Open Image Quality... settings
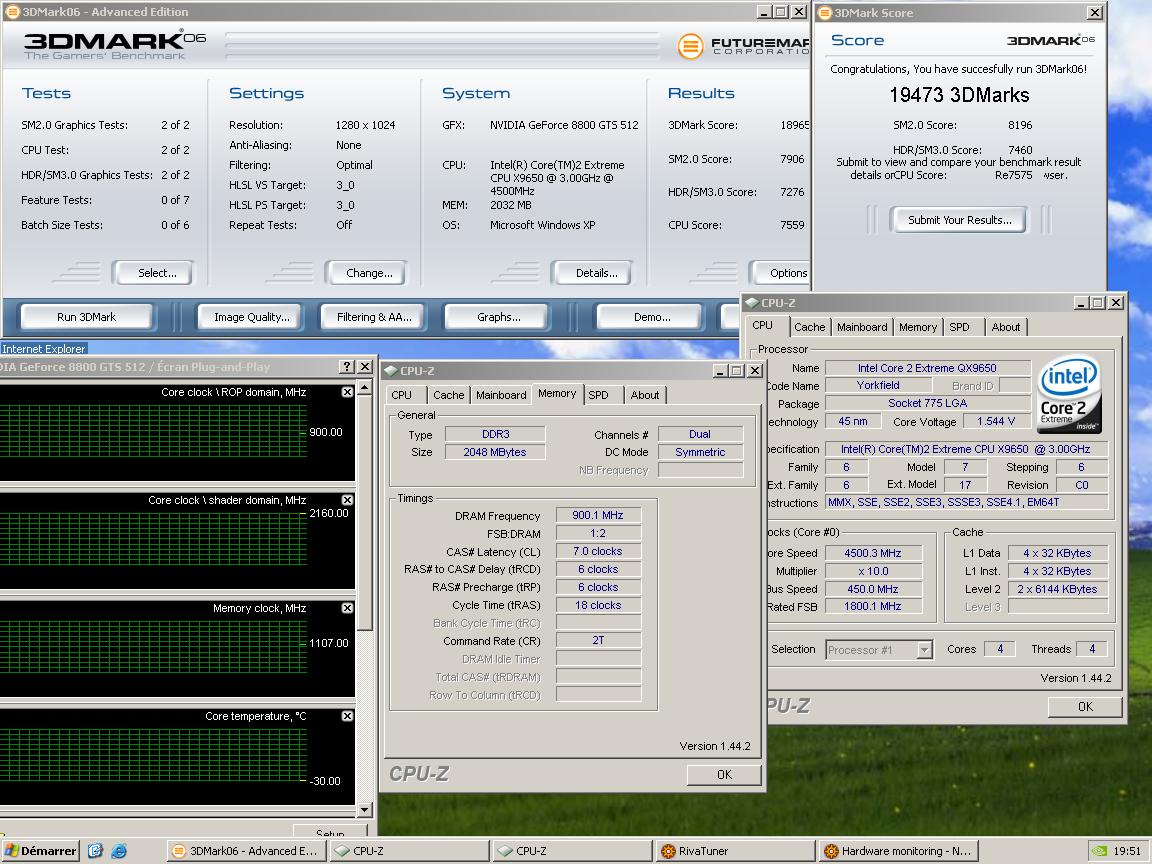 (250, 317)
